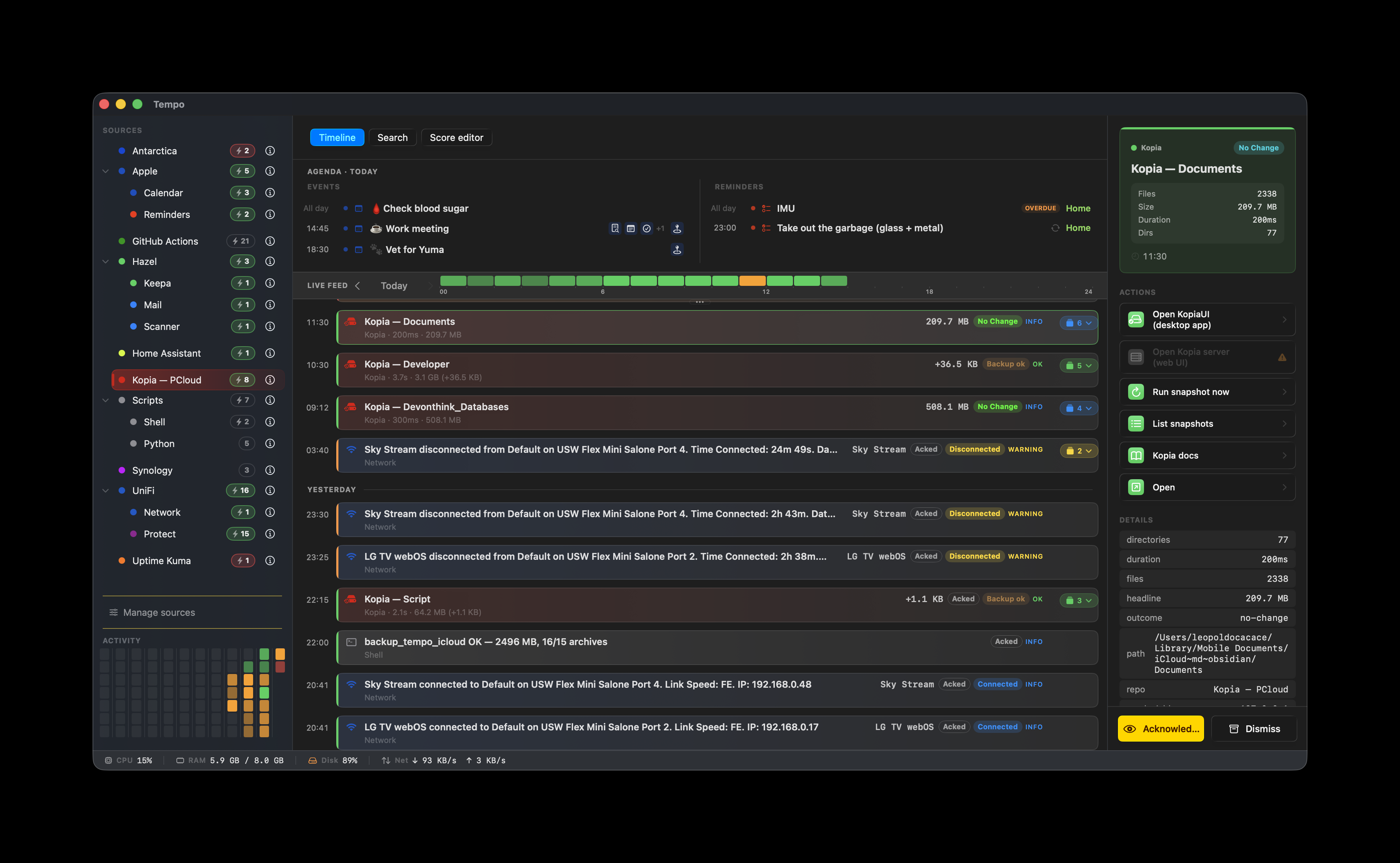Screen dimensions: 1400x863
Task: Collapse the Apple source group
Action: tap(106, 171)
